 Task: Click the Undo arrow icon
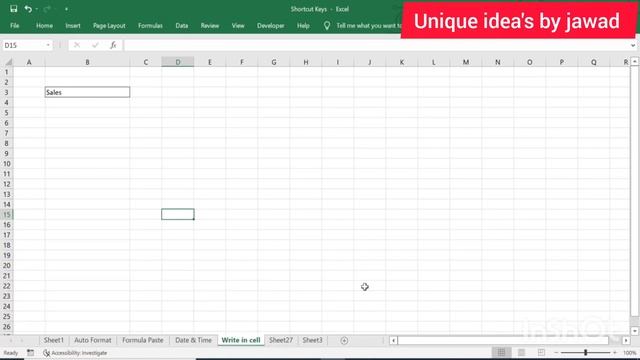tap(28, 9)
